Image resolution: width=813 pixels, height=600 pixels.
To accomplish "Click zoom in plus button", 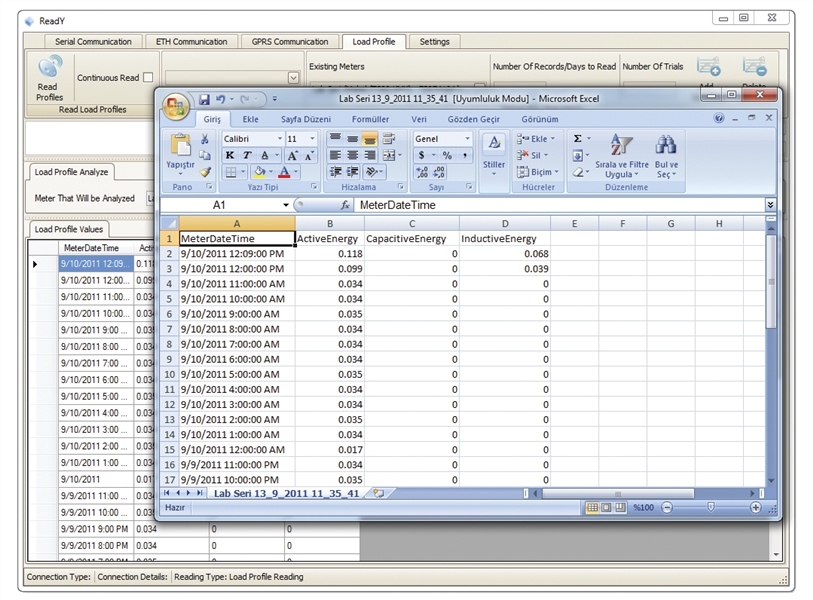I will point(755,508).
